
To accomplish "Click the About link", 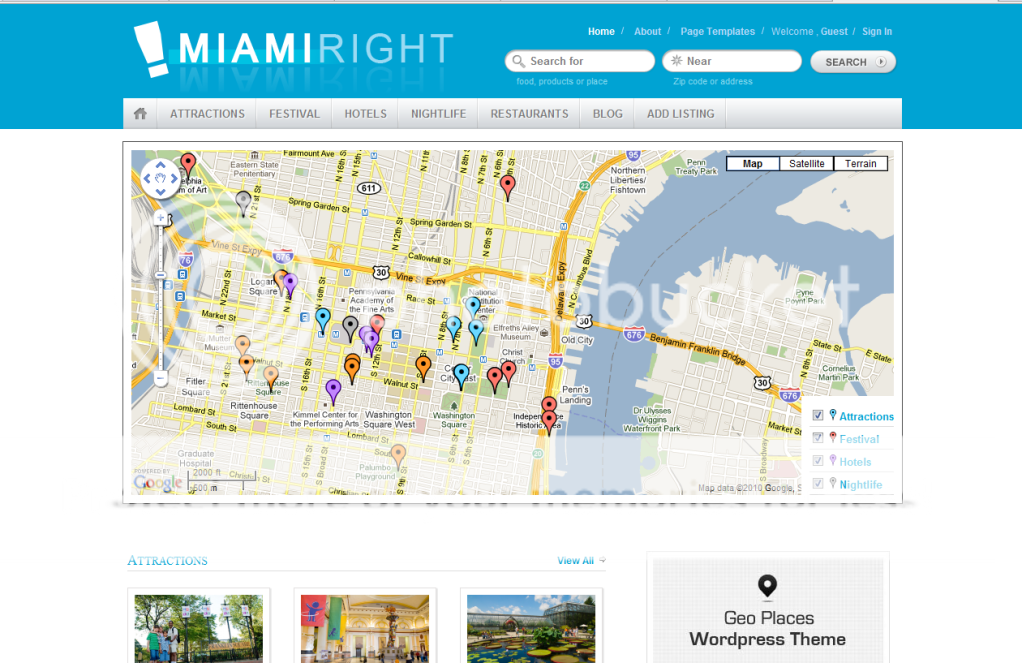I will point(647,31).
